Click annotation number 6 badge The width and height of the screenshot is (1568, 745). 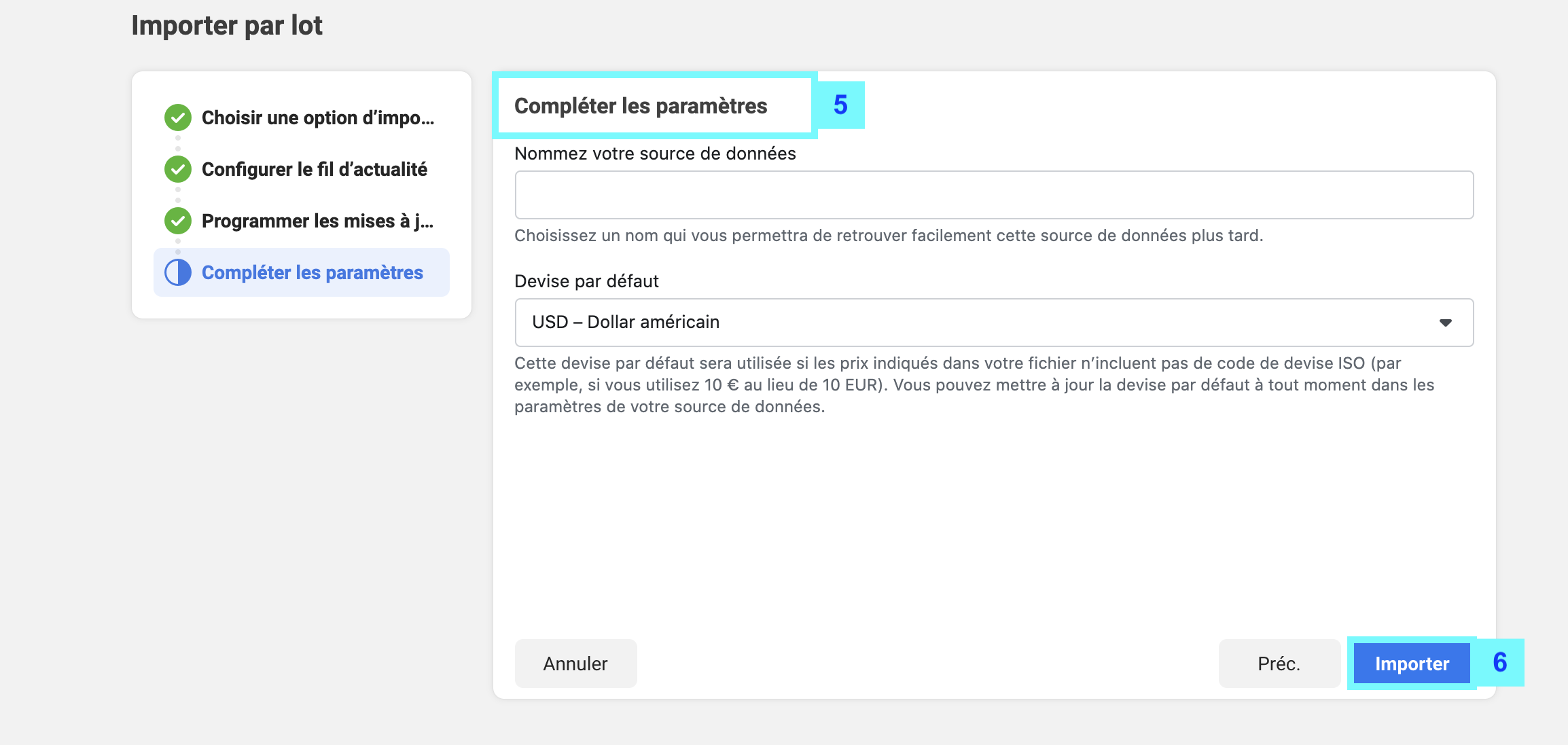coord(1500,662)
